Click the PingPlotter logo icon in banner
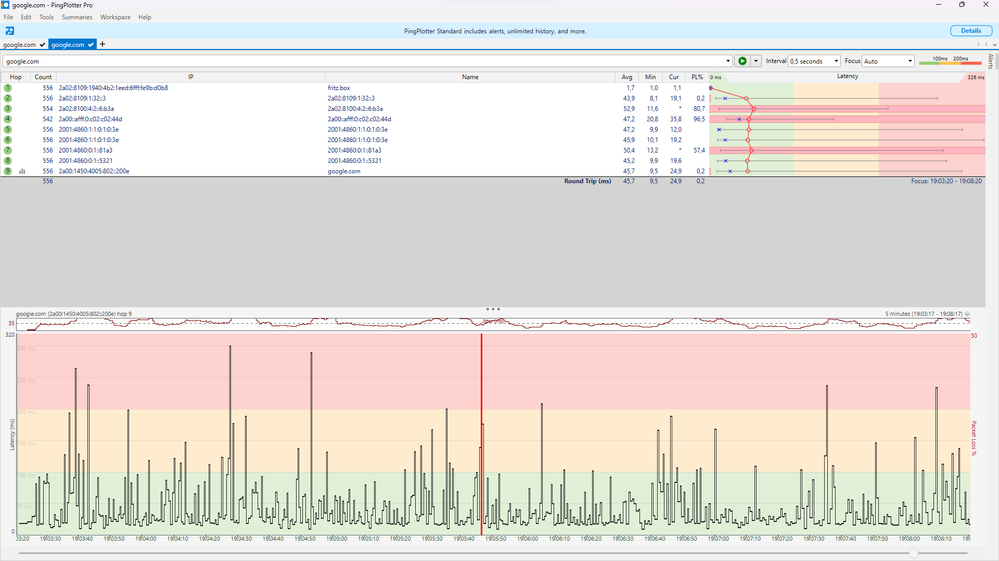 (8, 31)
